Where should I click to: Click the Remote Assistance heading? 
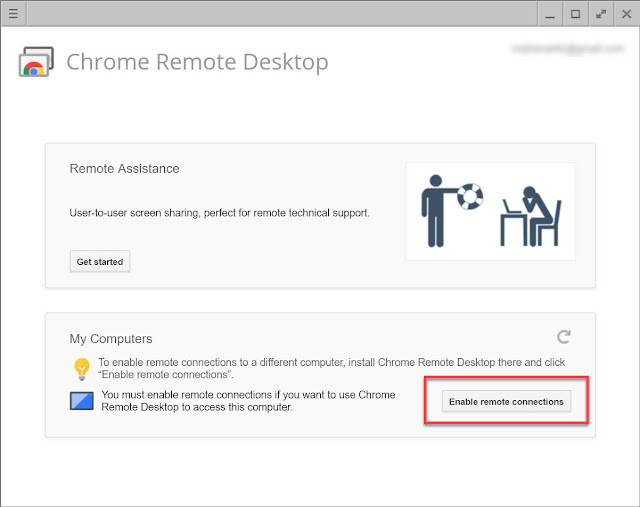pos(124,168)
